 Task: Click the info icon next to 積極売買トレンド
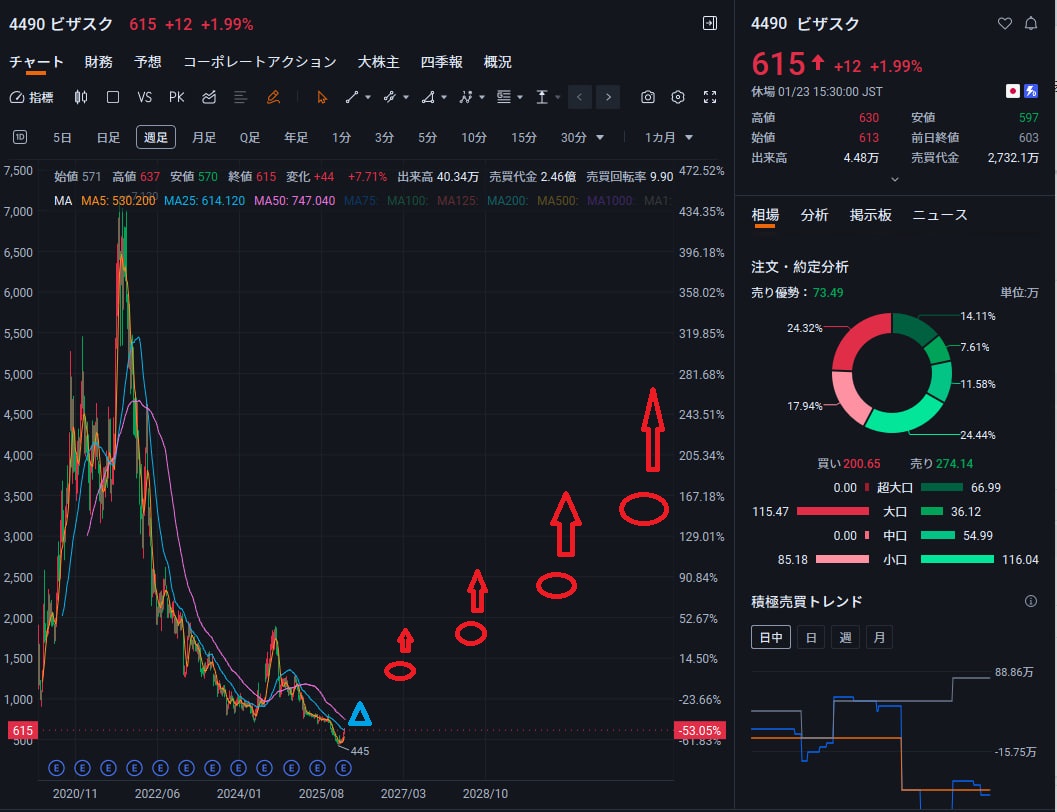[x=1031, y=601]
